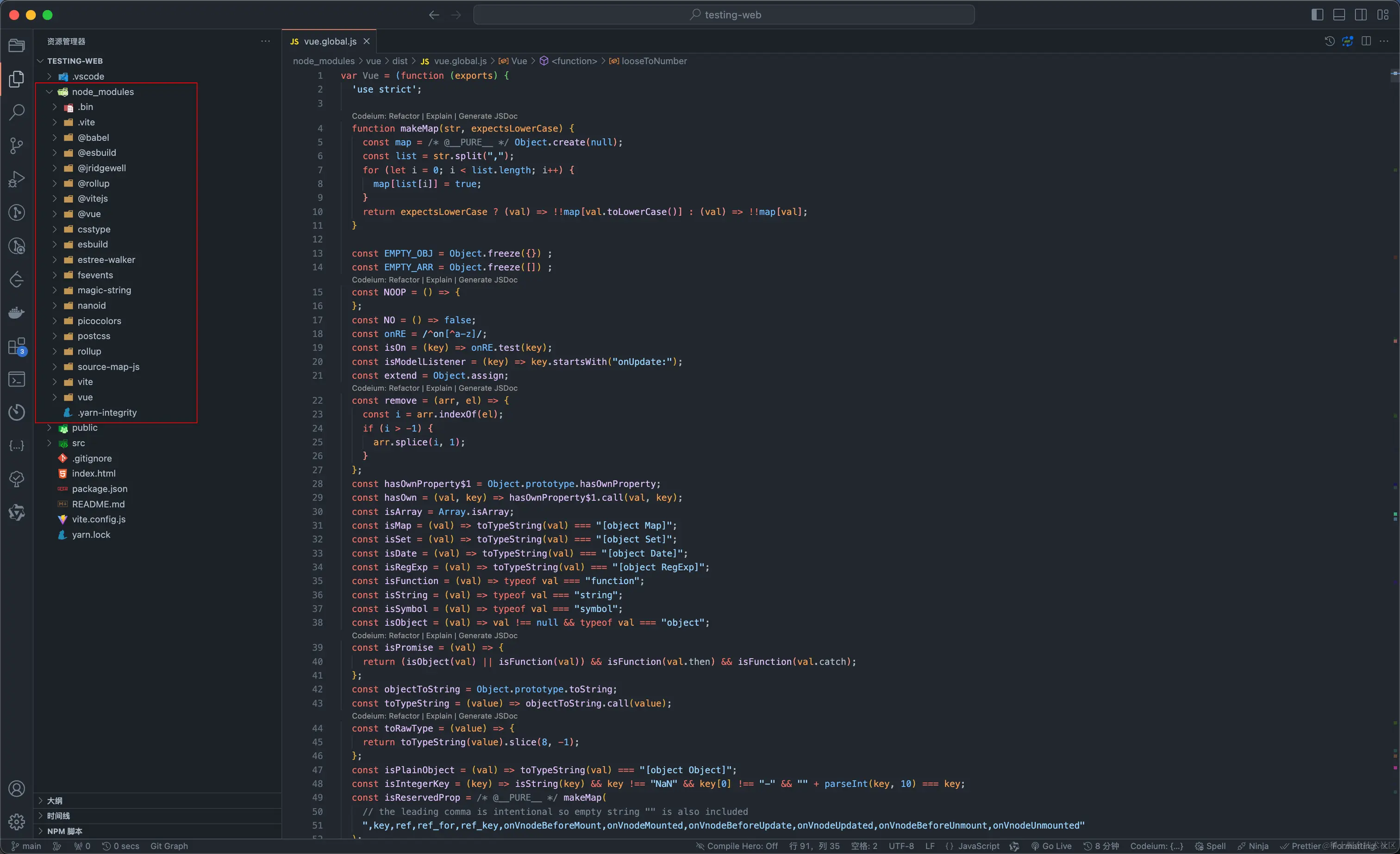Open the Accounts icon
1400x854 pixels.
click(x=17, y=788)
